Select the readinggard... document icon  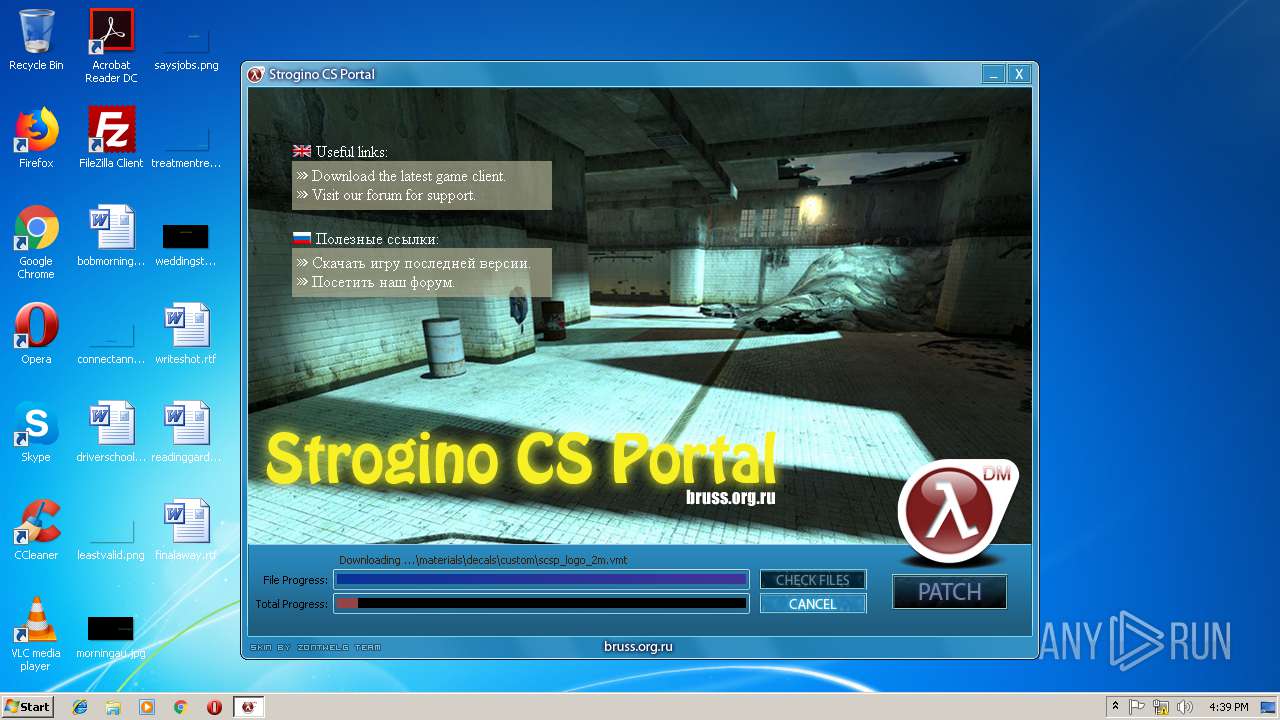pyautogui.click(x=186, y=432)
